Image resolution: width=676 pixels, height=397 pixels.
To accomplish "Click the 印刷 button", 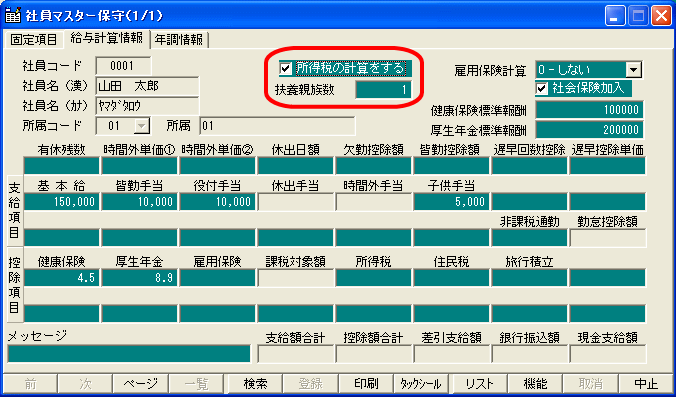I will [x=366, y=383].
